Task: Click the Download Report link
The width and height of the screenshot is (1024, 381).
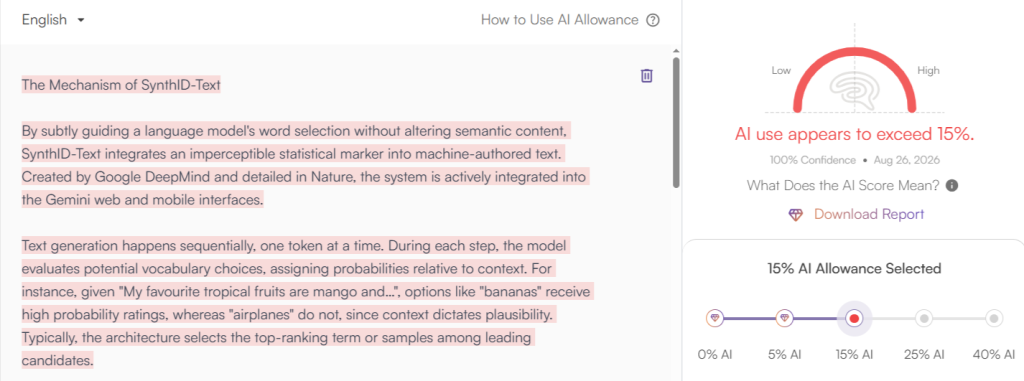Action: (869, 214)
